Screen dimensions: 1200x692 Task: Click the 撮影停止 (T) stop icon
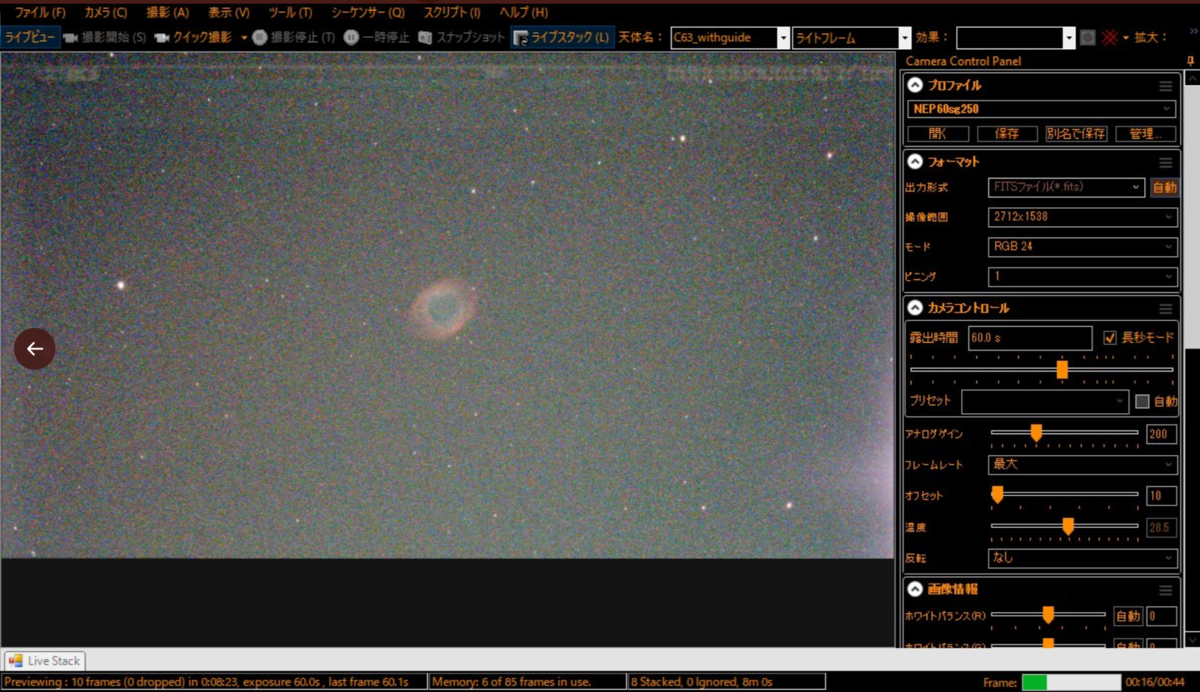[259, 37]
